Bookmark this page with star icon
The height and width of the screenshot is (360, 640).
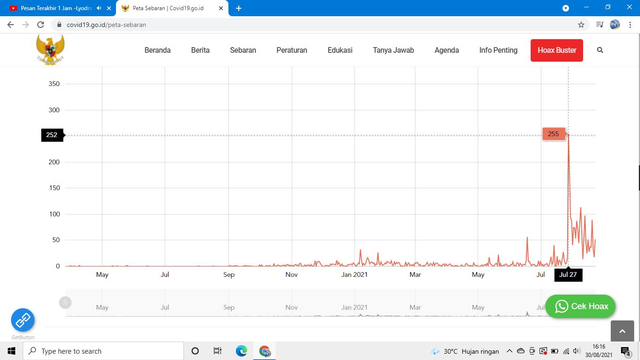[581, 25]
